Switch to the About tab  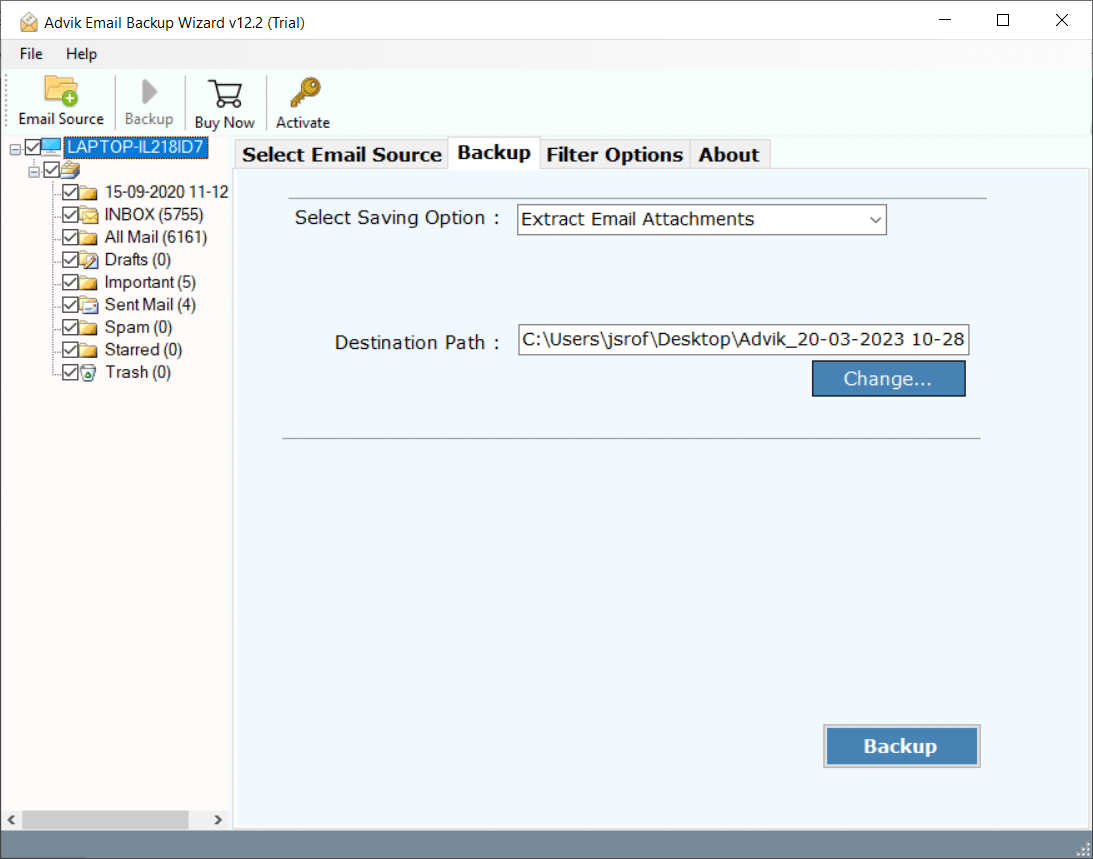[729, 154]
